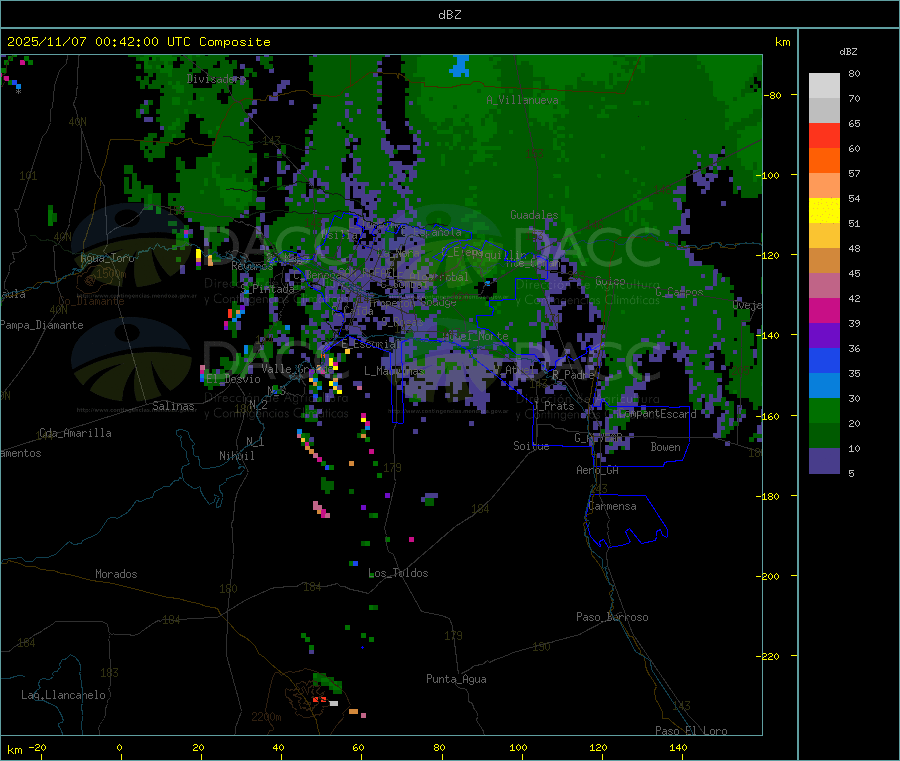Click the L_Malvinas label
900x761 pixels.
394,371
